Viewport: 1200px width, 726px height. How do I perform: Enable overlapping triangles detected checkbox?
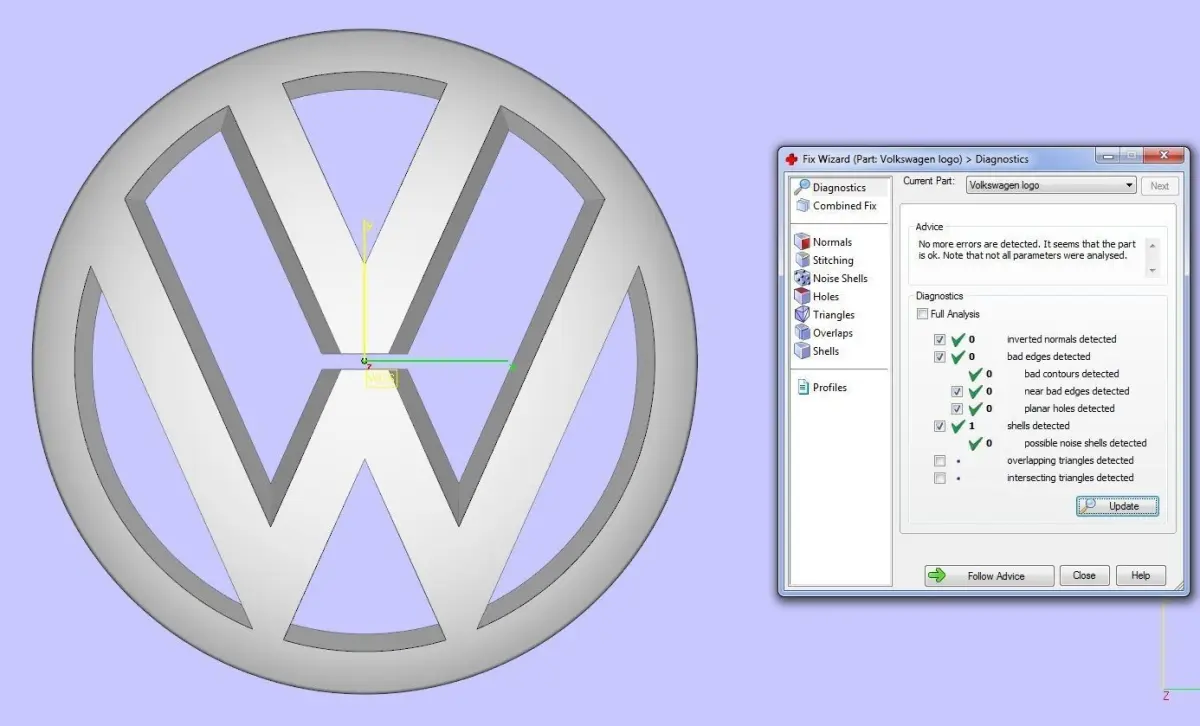(939, 460)
